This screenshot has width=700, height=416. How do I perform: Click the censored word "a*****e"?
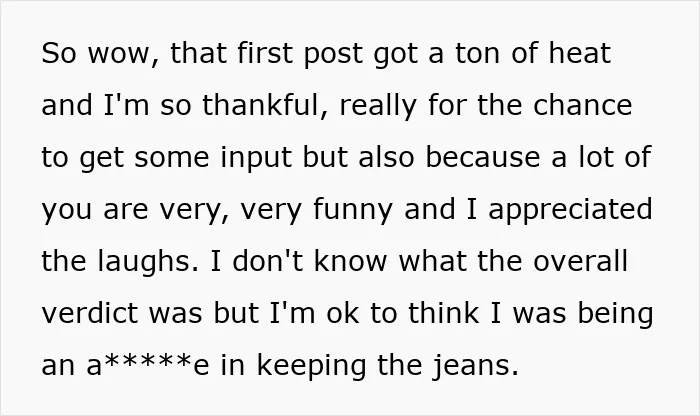point(148,364)
